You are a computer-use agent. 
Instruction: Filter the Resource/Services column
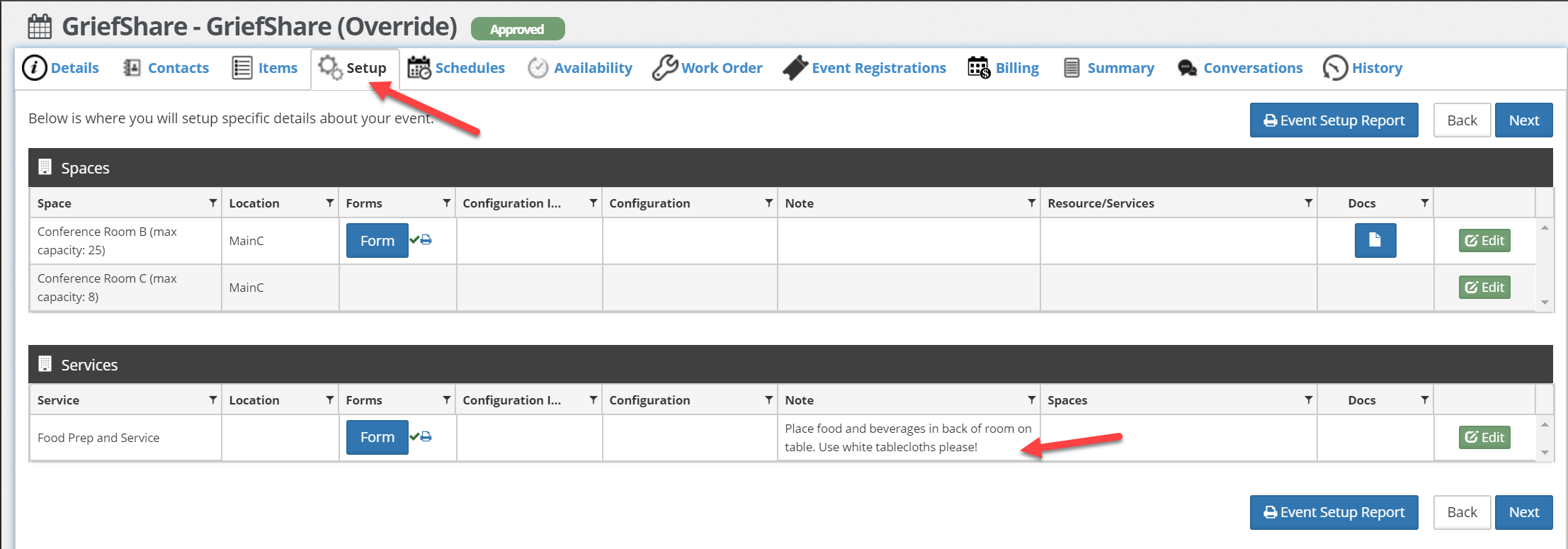tap(1308, 203)
